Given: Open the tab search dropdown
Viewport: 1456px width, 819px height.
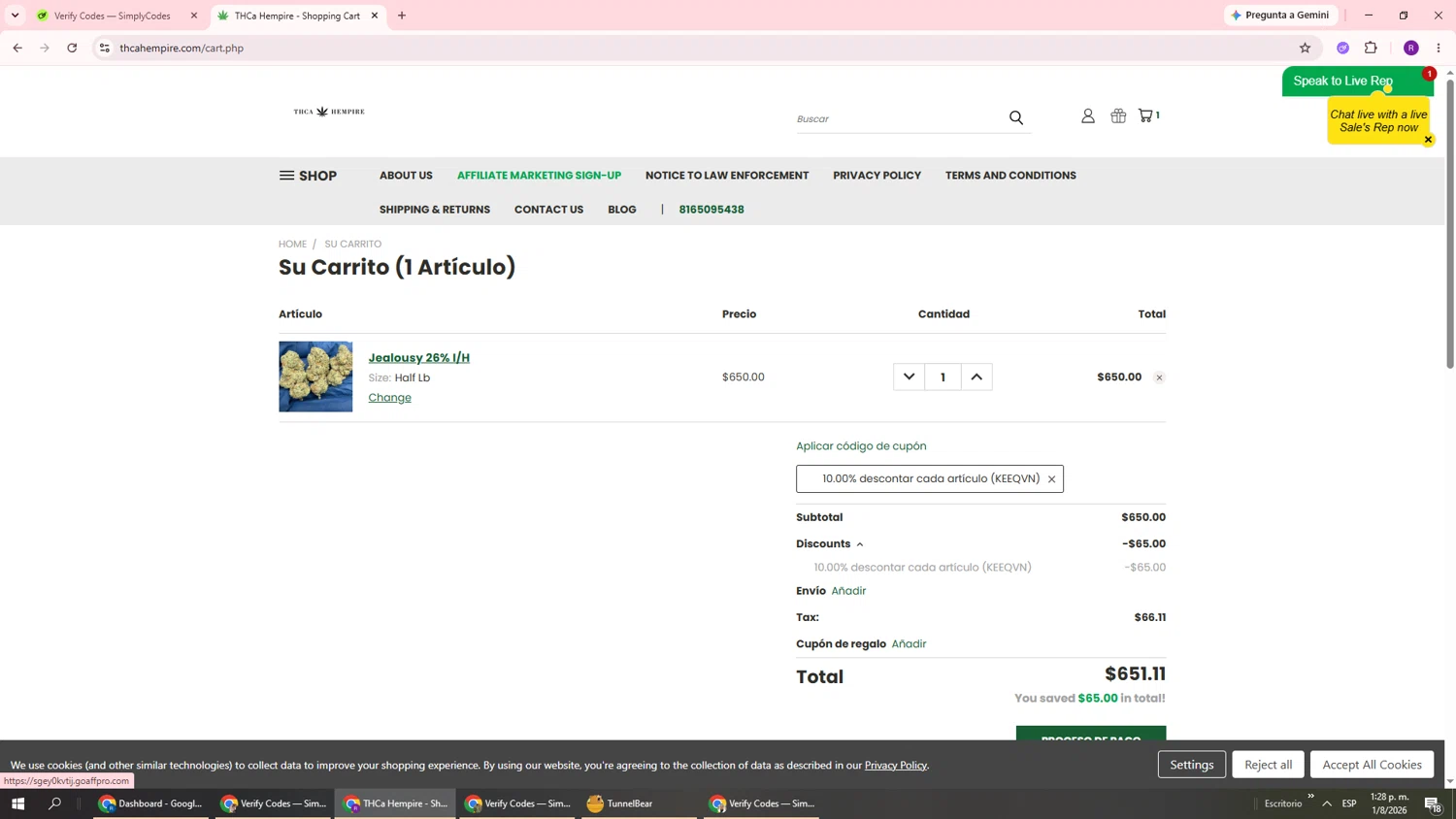Looking at the screenshot, I should tap(15, 16).
